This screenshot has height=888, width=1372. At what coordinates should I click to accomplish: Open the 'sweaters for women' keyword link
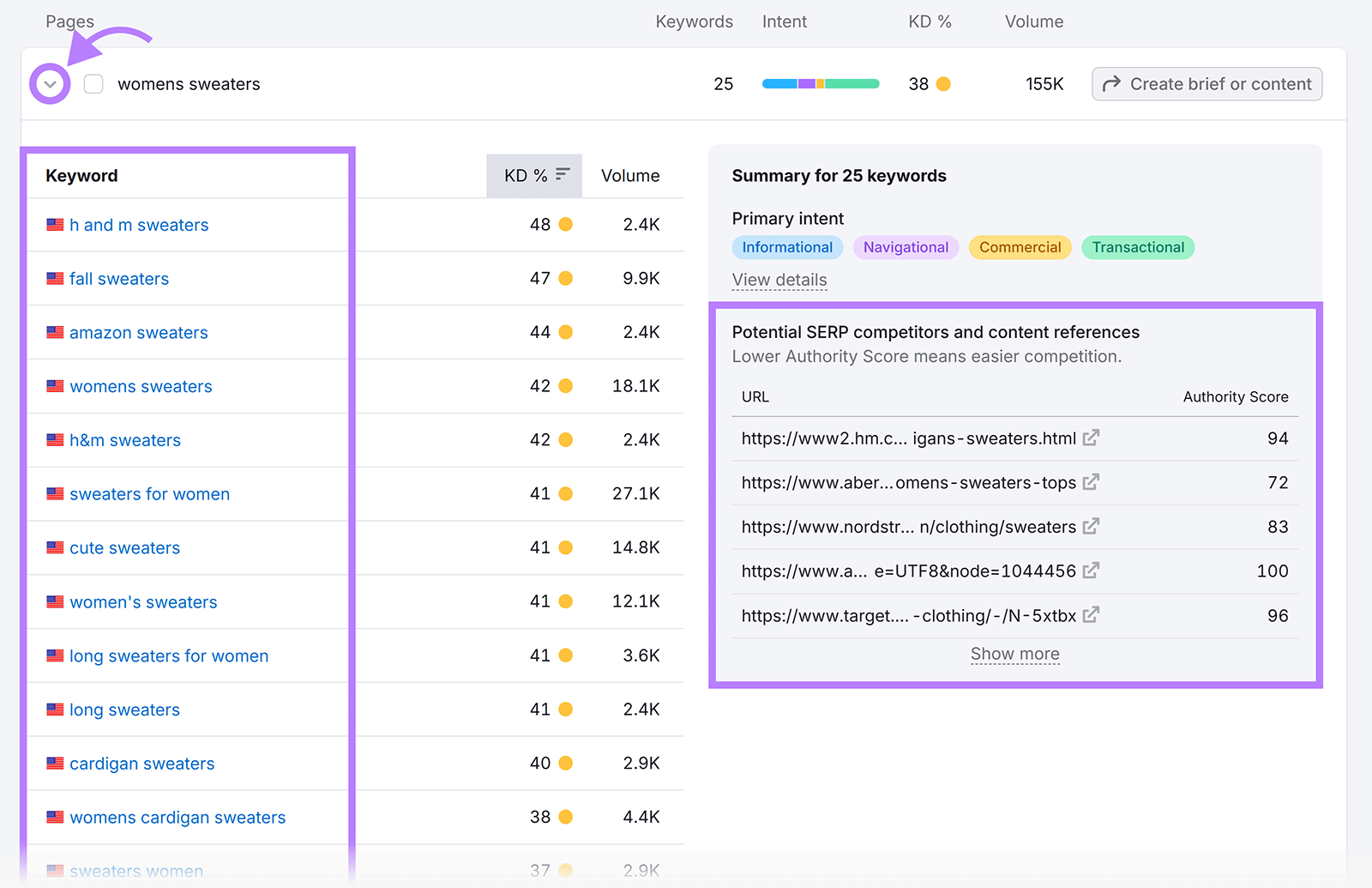[x=149, y=493]
